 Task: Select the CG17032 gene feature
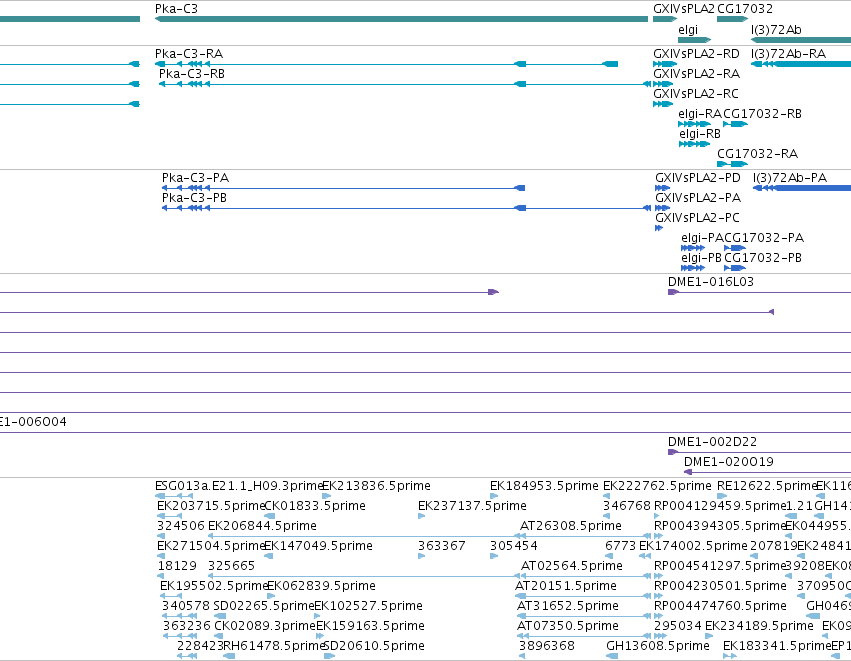(733, 19)
